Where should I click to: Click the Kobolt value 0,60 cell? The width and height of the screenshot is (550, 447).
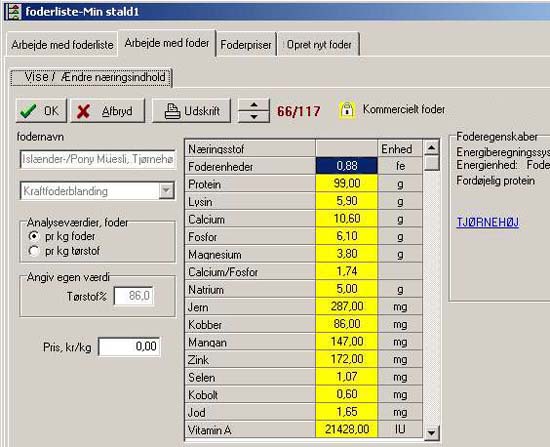point(347,394)
